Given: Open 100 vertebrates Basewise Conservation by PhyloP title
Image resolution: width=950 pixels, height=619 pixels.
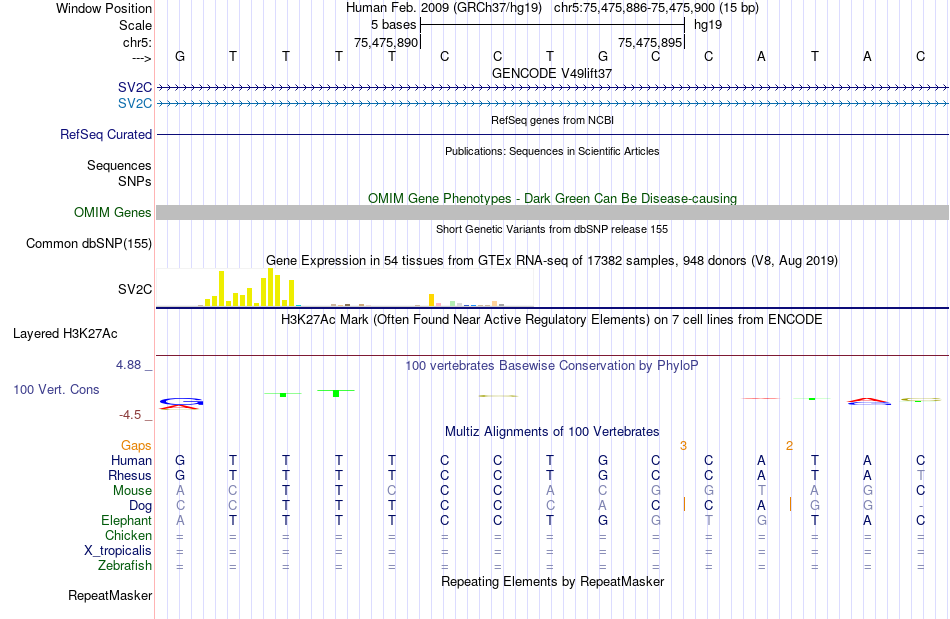Looking at the screenshot, I should pos(552,366).
